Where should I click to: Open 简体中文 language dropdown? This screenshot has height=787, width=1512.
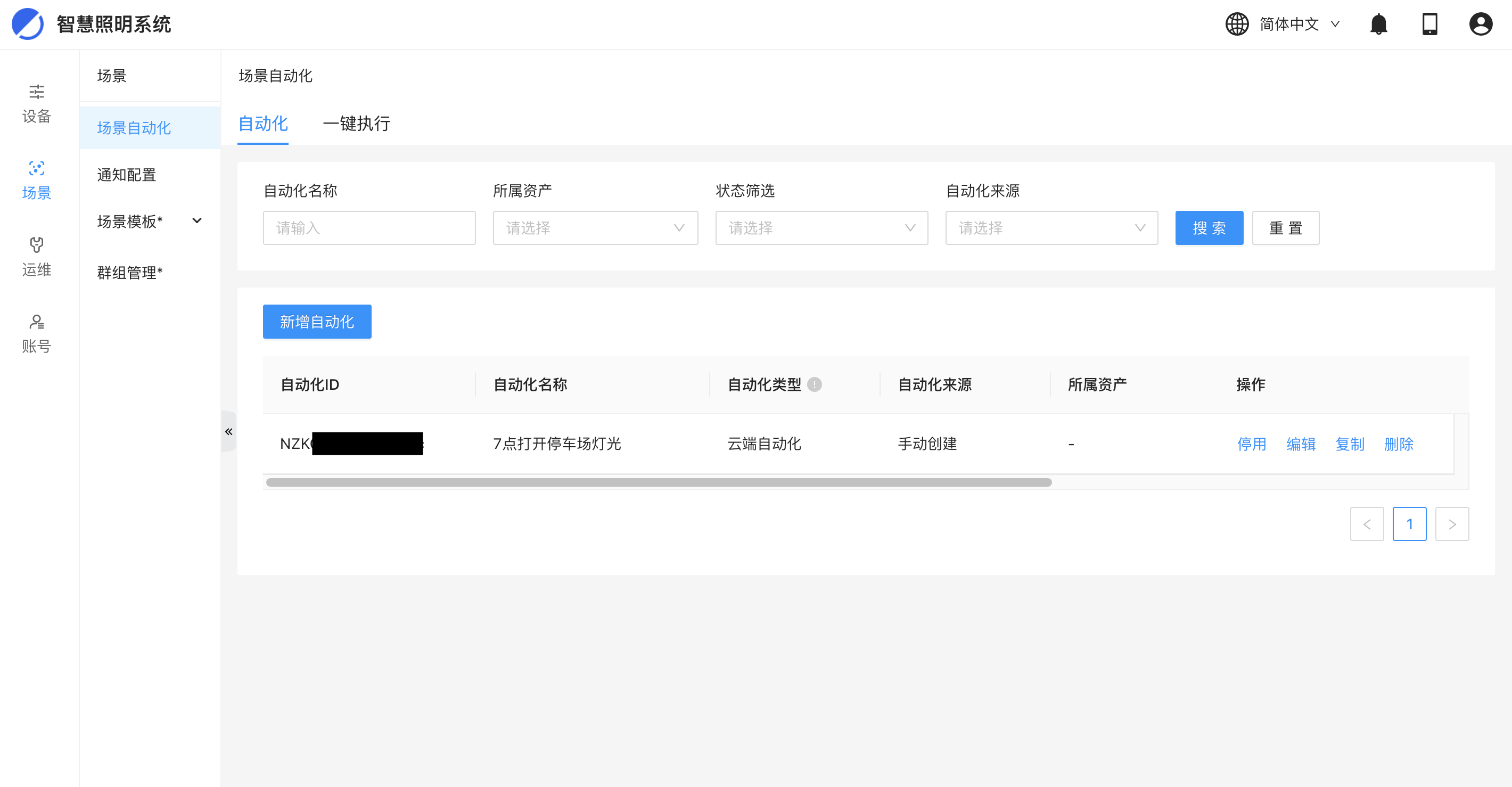[1300, 24]
